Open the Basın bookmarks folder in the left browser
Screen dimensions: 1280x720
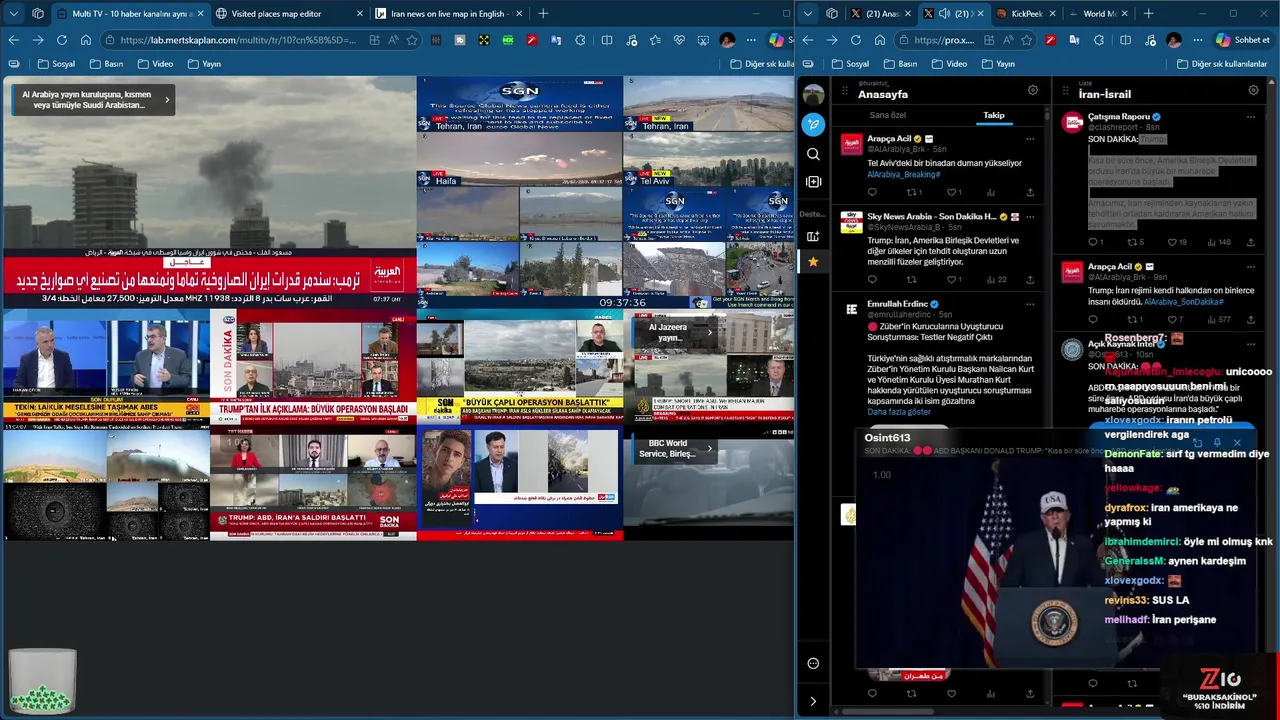pos(106,63)
